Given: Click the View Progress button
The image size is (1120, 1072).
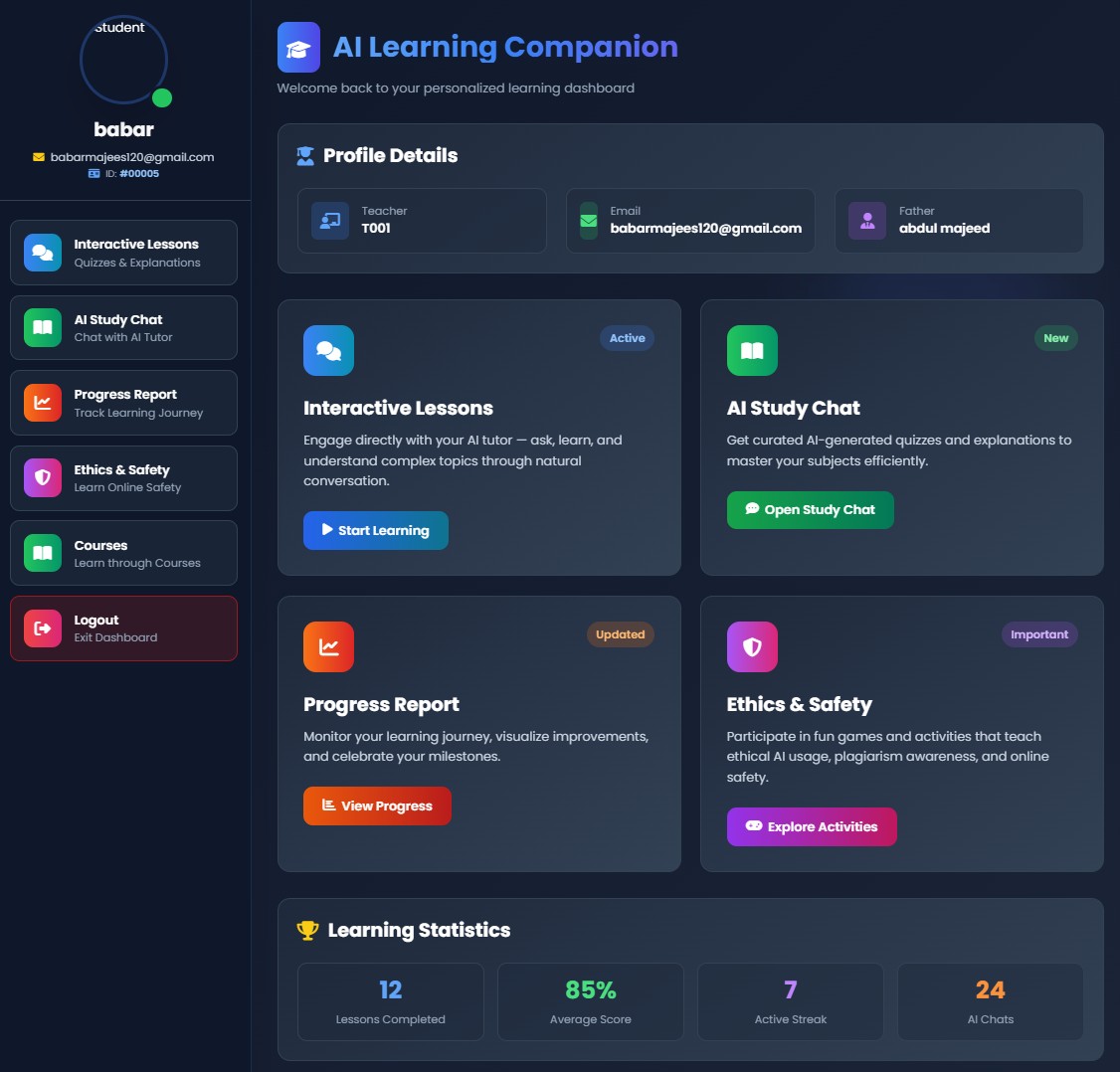Looking at the screenshot, I should [377, 805].
